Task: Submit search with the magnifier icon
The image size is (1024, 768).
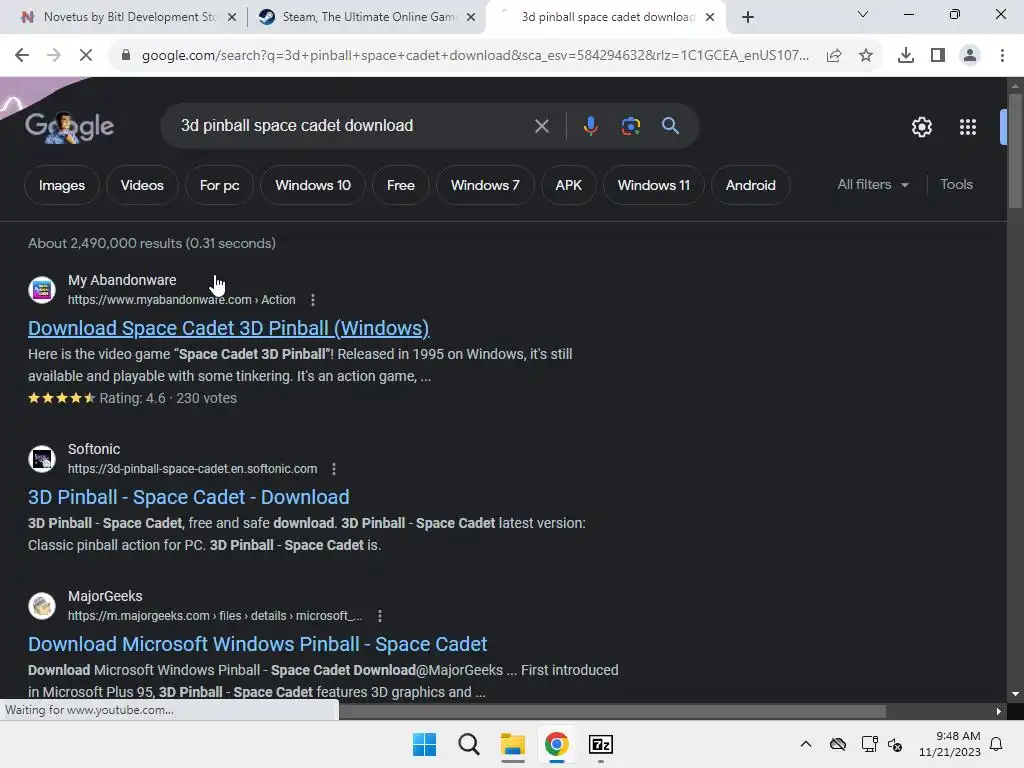Action: click(x=671, y=125)
